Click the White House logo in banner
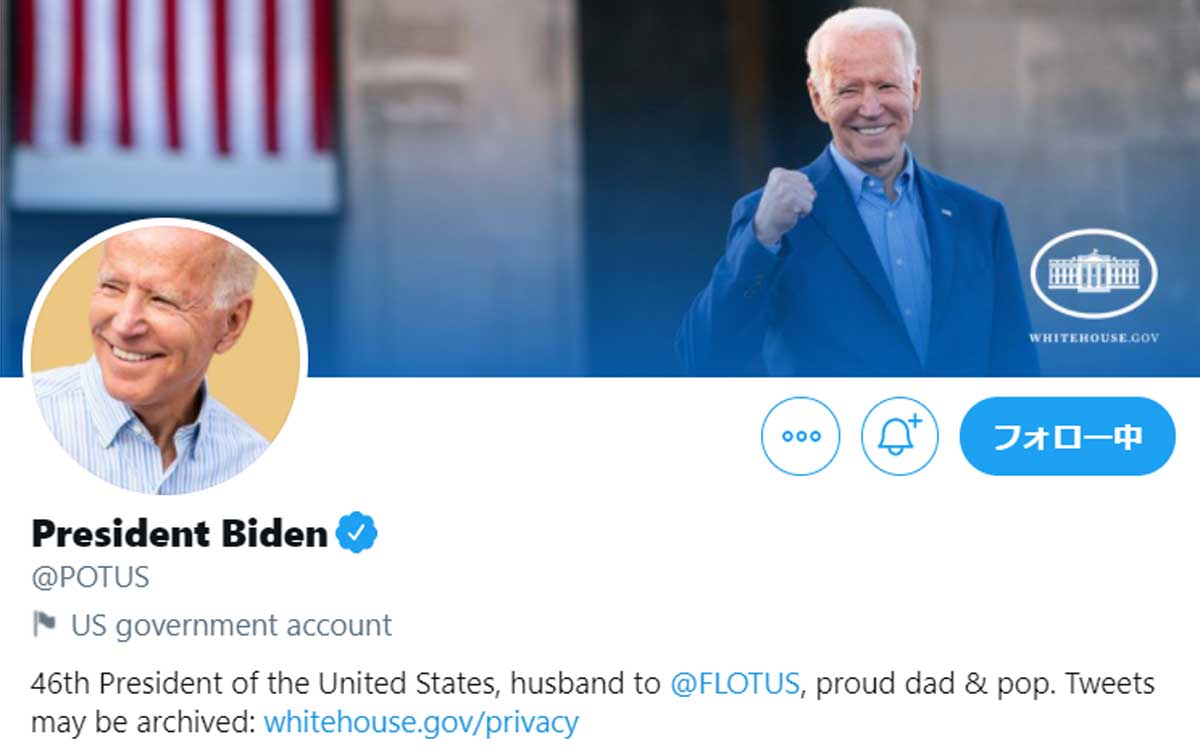The image size is (1200, 750). click(1093, 272)
